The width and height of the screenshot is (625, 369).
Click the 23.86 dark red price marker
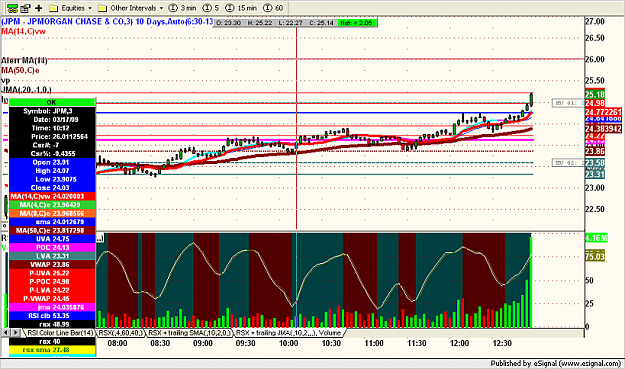point(595,151)
